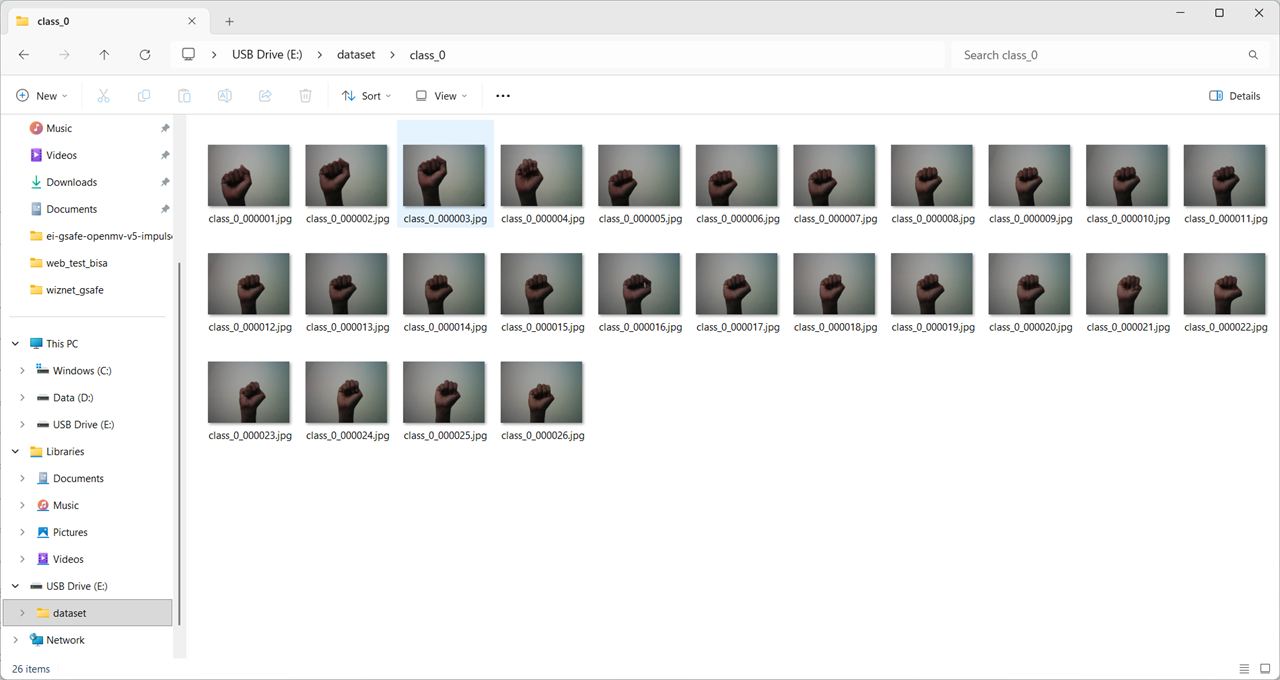This screenshot has width=1280, height=680.
Task: Select thumbnail class_0_000023.jpg
Action: pos(249,393)
